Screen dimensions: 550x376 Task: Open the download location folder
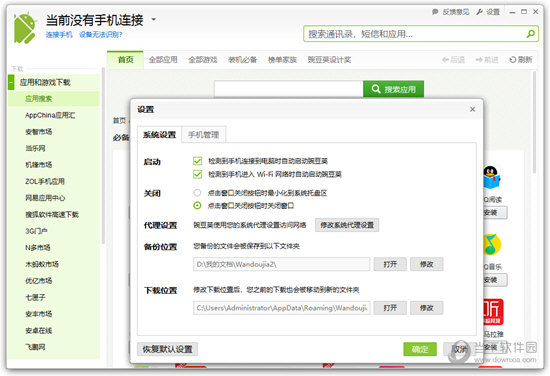(x=390, y=308)
